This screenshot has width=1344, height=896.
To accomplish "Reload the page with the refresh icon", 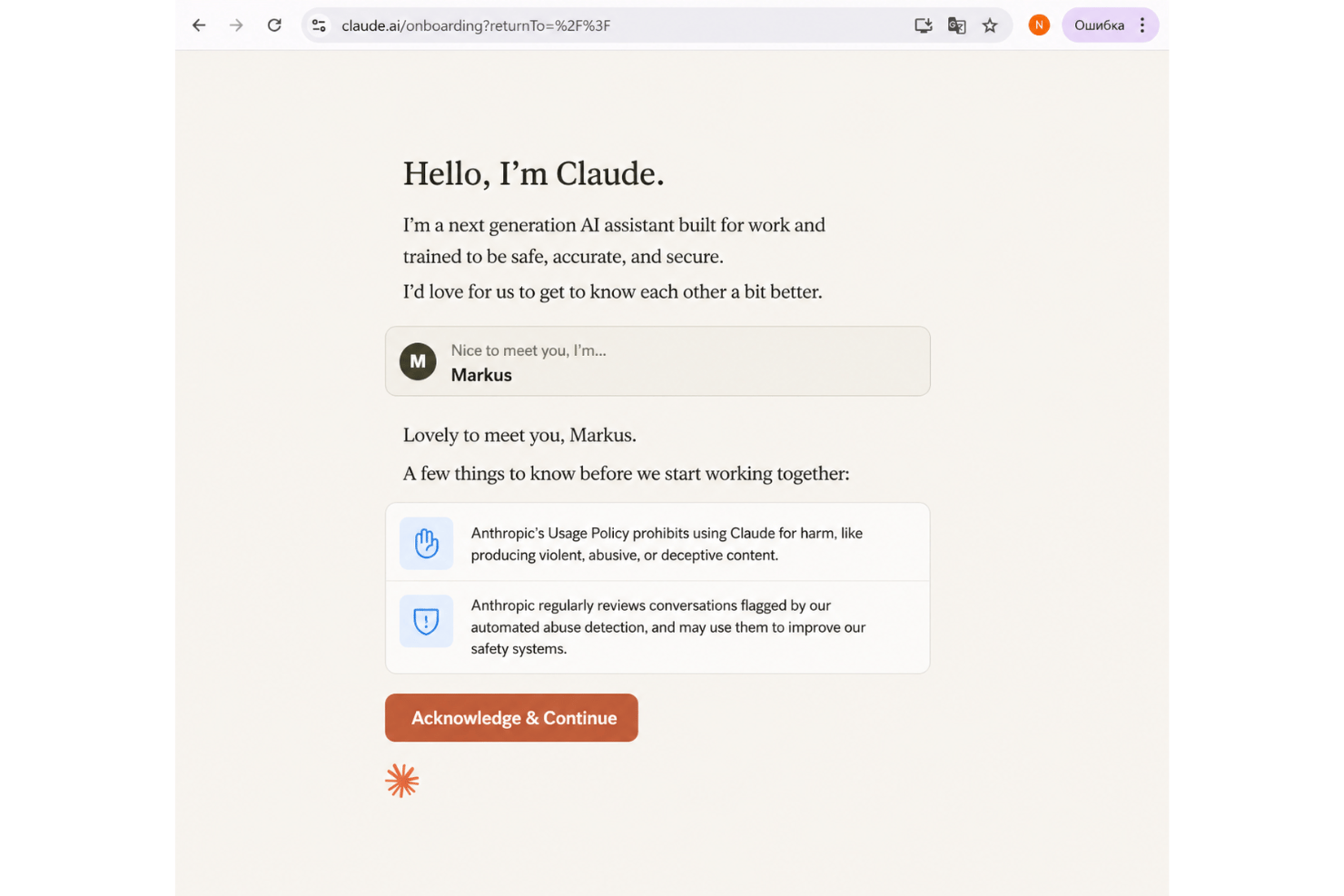I will (274, 25).
